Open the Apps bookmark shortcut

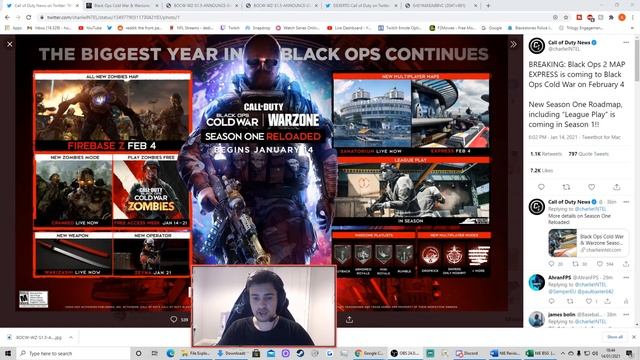pos(13,28)
